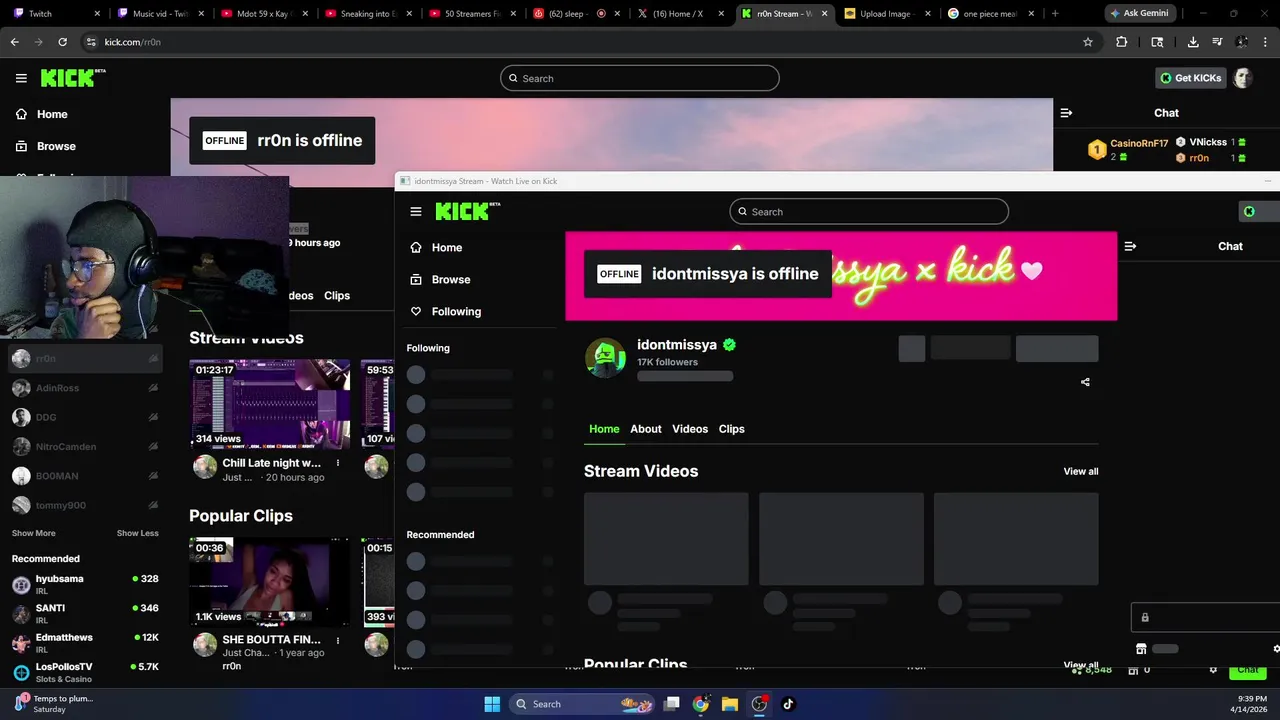The height and width of the screenshot is (720, 1280).
Task: Open chat settings gear in rr0n window
Action: (x=1213, y=670)
